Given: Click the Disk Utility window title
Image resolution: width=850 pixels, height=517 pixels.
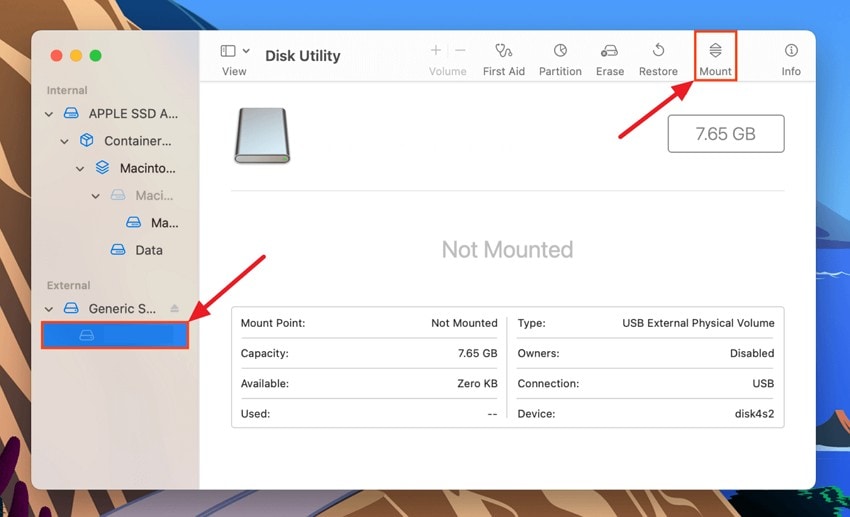Looking at the screenshot, I should pyautogui.click(x=302, y=56).
